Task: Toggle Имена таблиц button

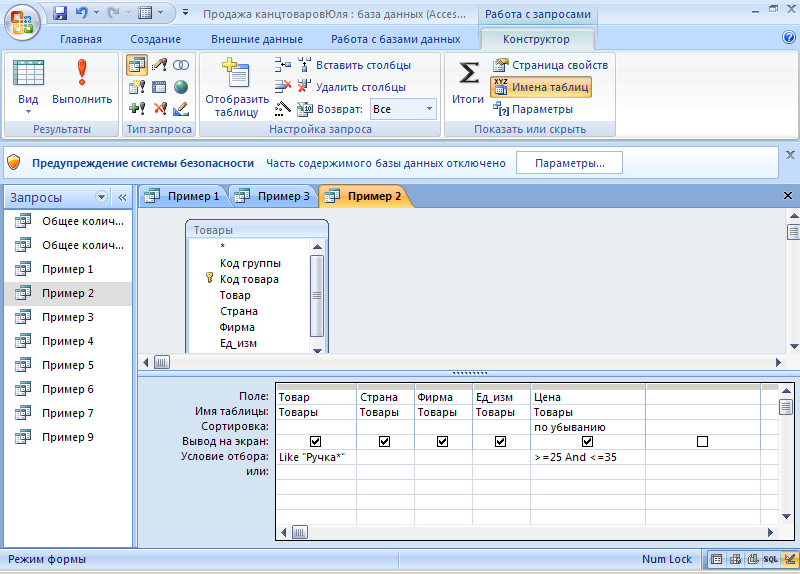Action: [x=541, y=87]
